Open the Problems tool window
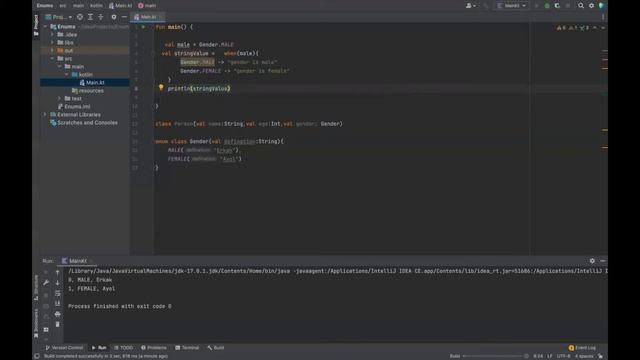640x360 pixels. 154,348
